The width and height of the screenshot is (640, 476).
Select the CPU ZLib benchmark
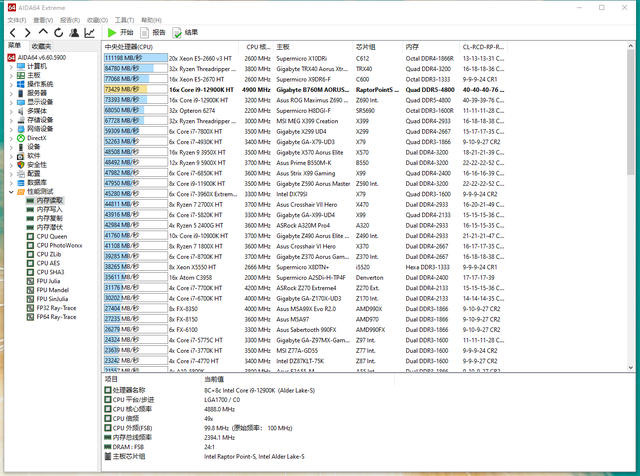49,254
